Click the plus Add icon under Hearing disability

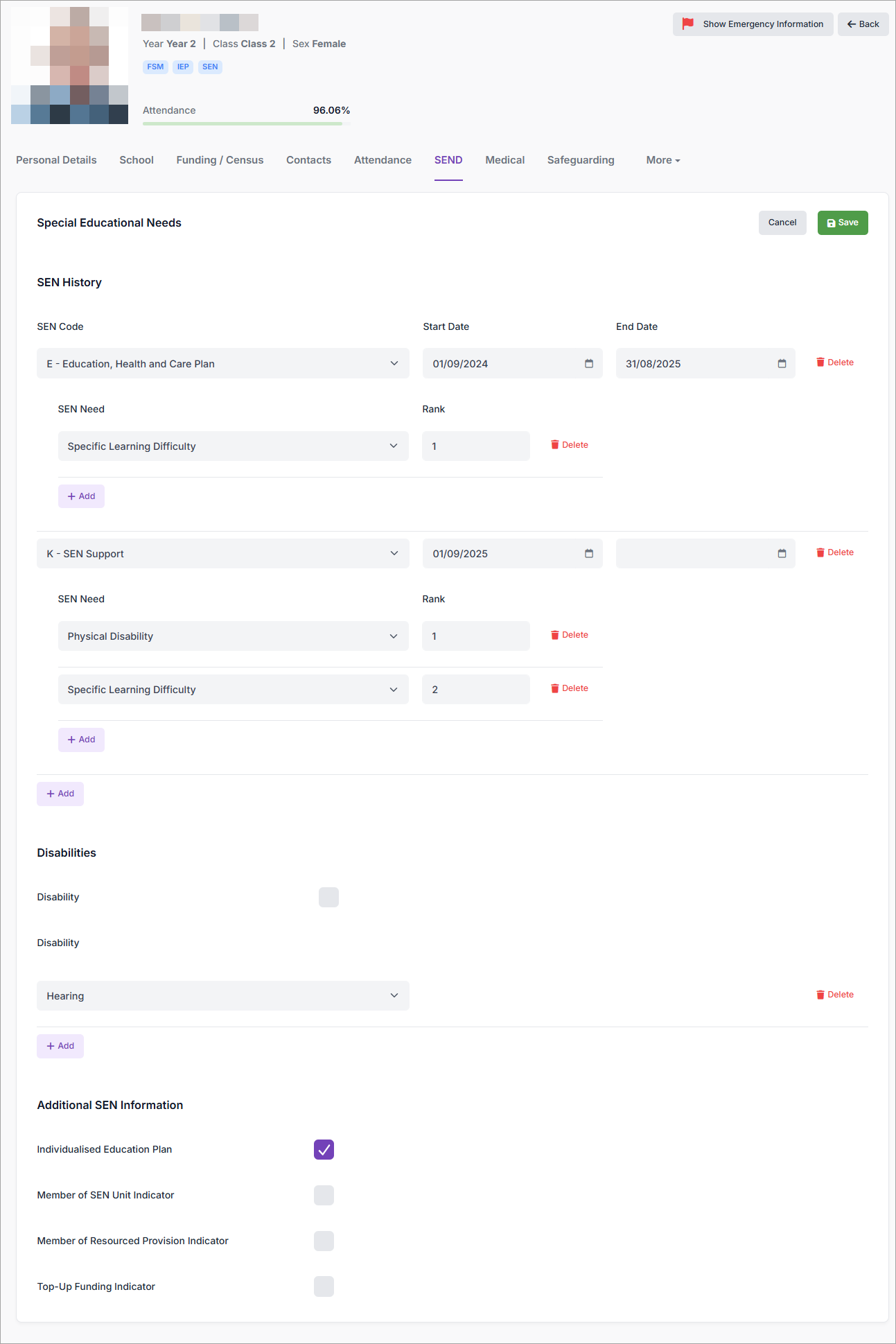coord(51,1046)
